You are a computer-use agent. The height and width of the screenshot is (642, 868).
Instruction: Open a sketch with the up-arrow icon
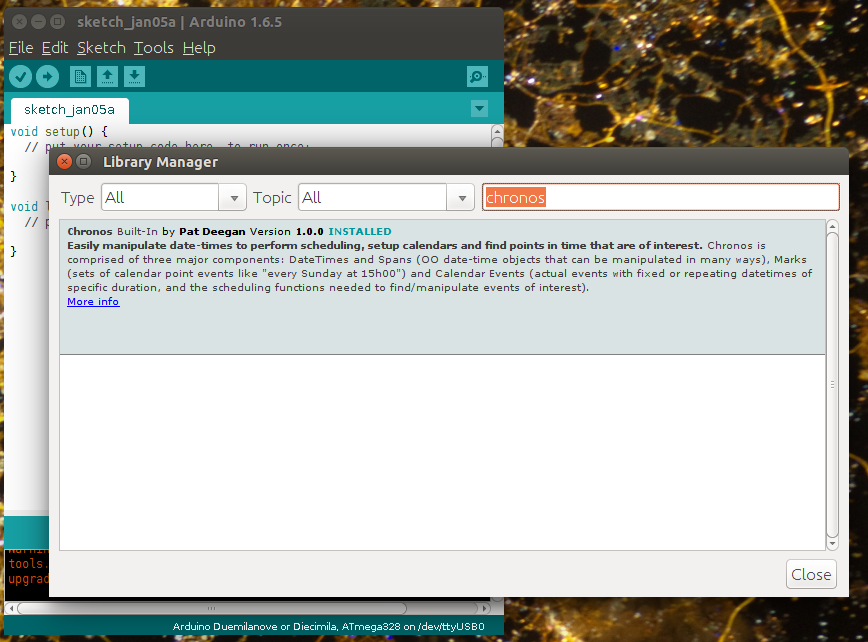coord(107,76)
